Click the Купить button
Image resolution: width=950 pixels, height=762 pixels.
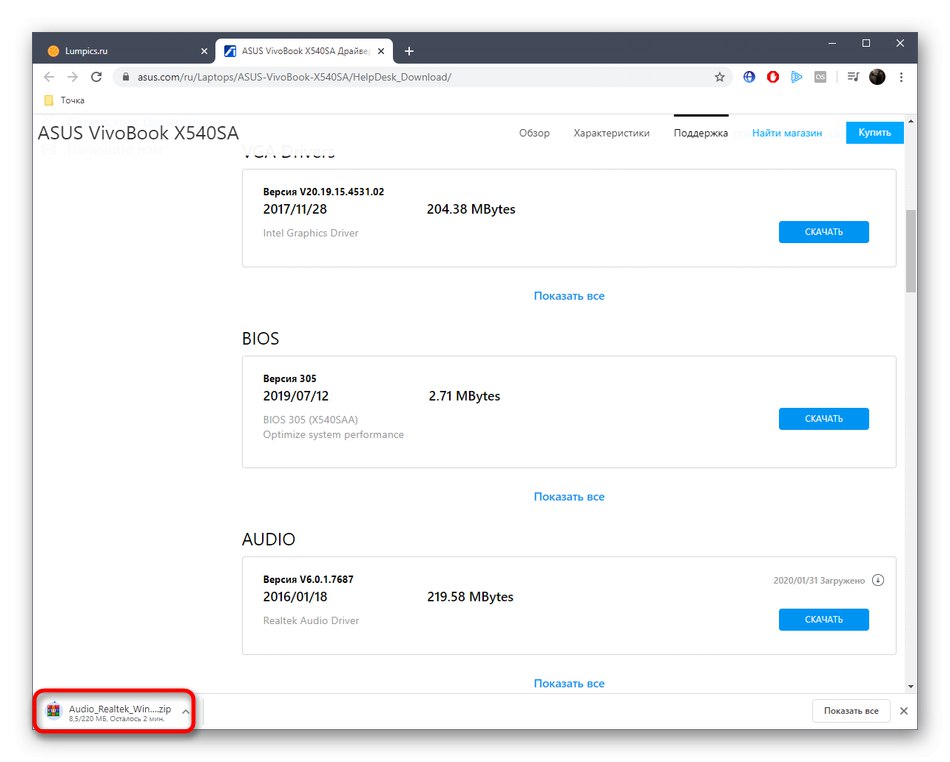click(x=874, y=132)
